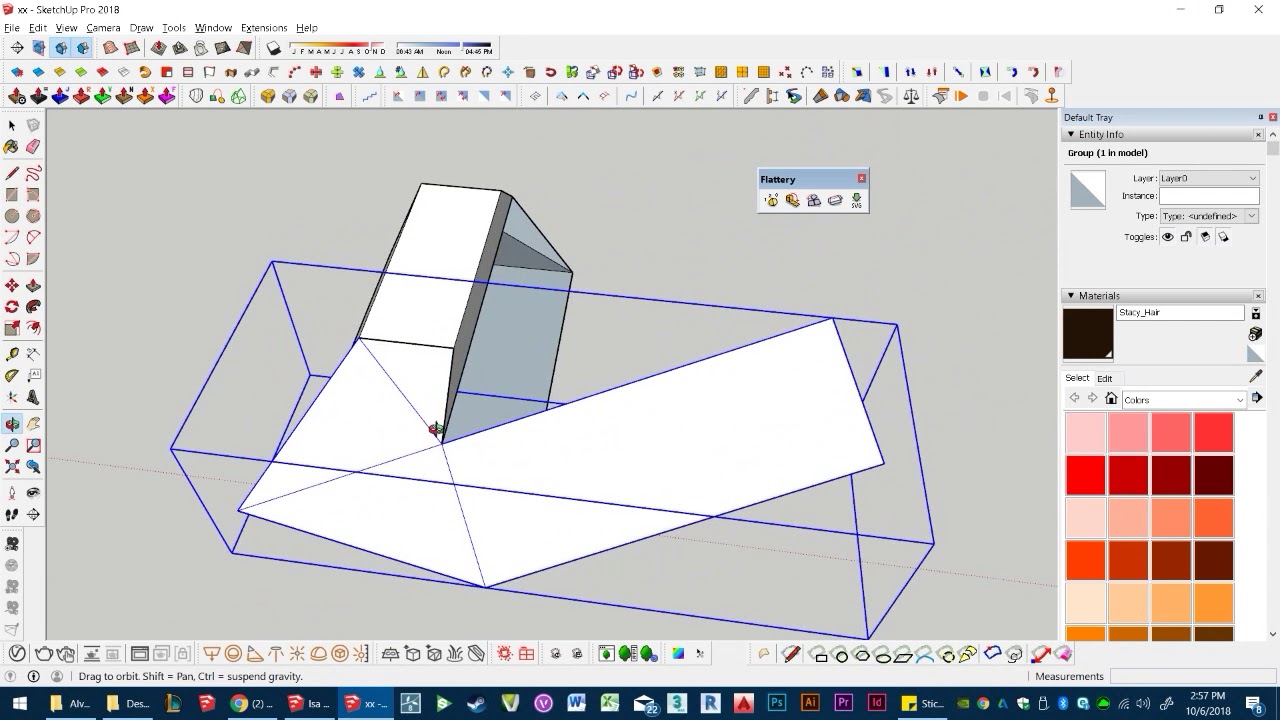Activate the Paint Bucket tool
1280x720 pixels.
12,147
